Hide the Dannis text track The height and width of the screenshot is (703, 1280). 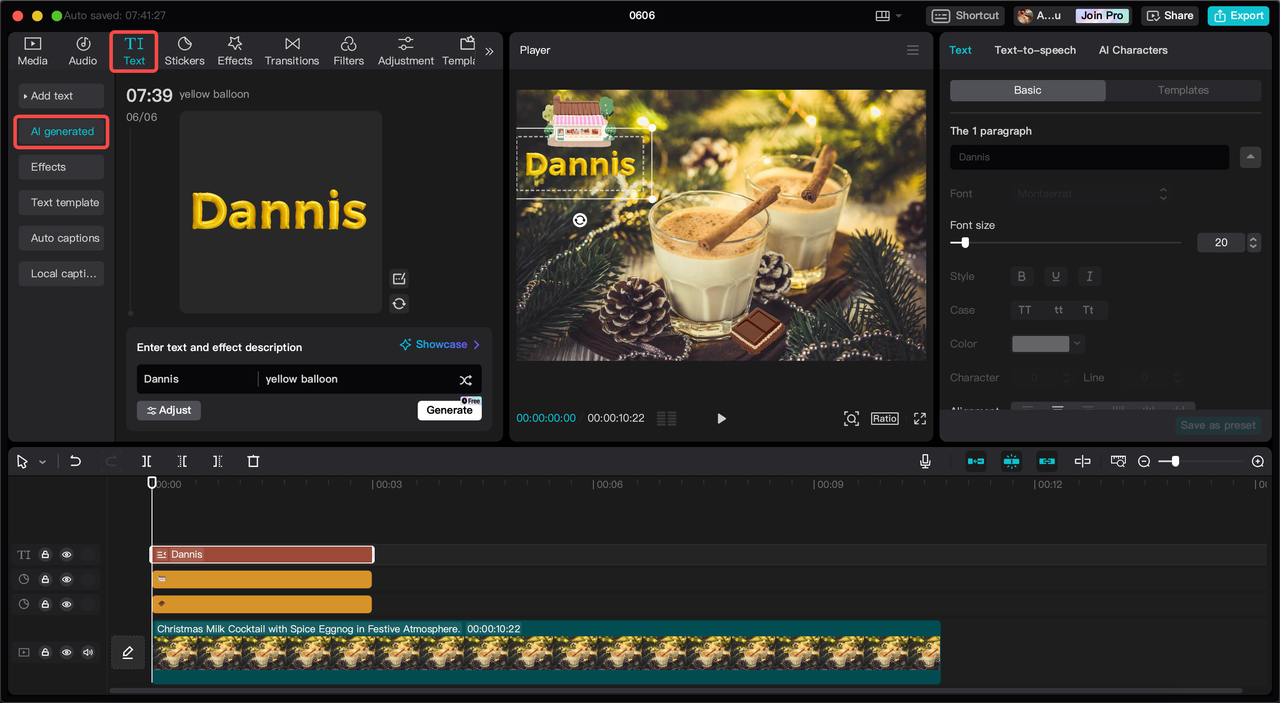[67, 554]
